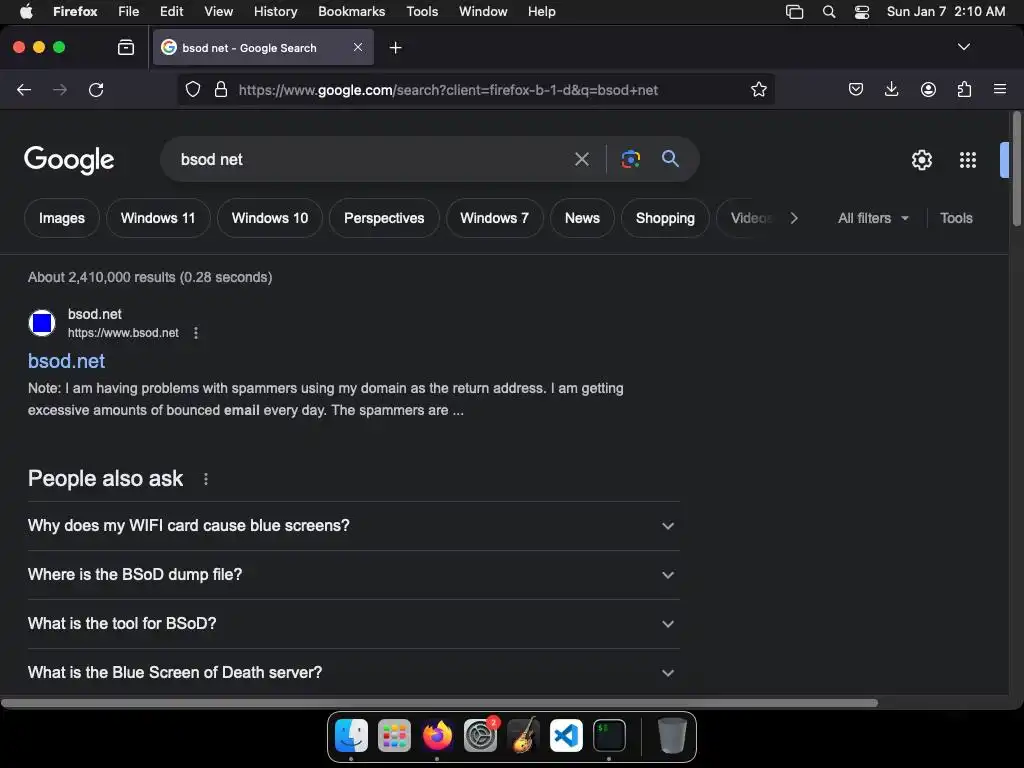Screen dimensions: 1024x768
Task: Open the Bookmarks menu
Action: click(x=351, y=12)
